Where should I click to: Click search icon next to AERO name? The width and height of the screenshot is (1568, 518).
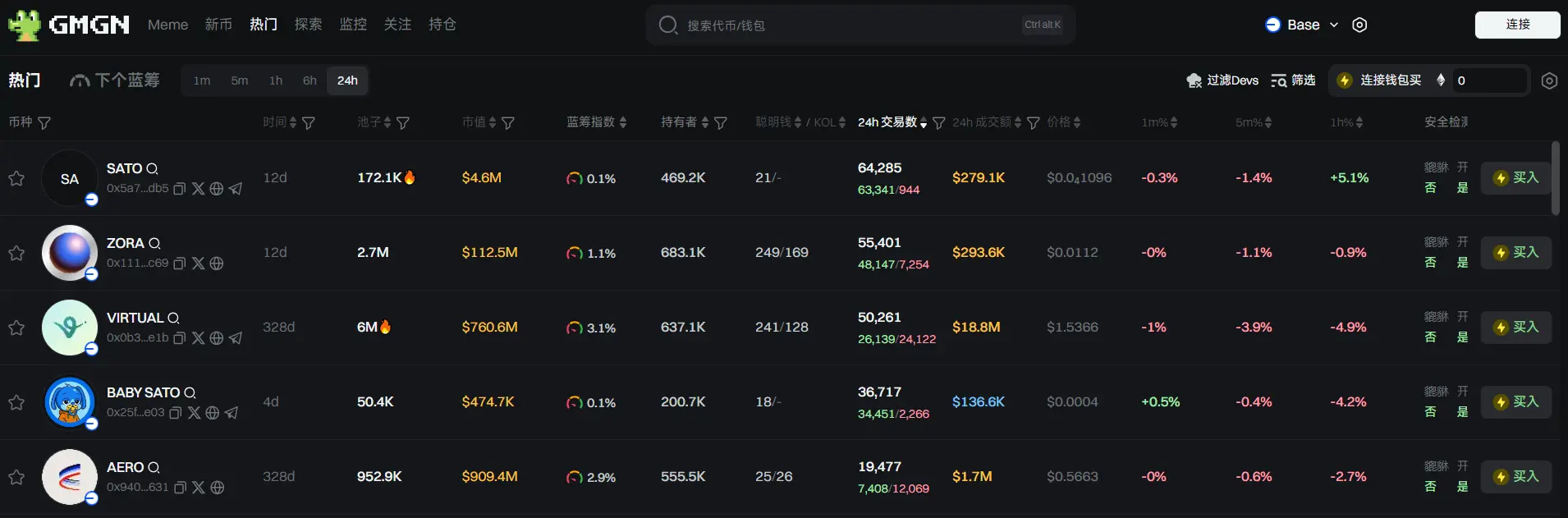[x=154, y=468]
